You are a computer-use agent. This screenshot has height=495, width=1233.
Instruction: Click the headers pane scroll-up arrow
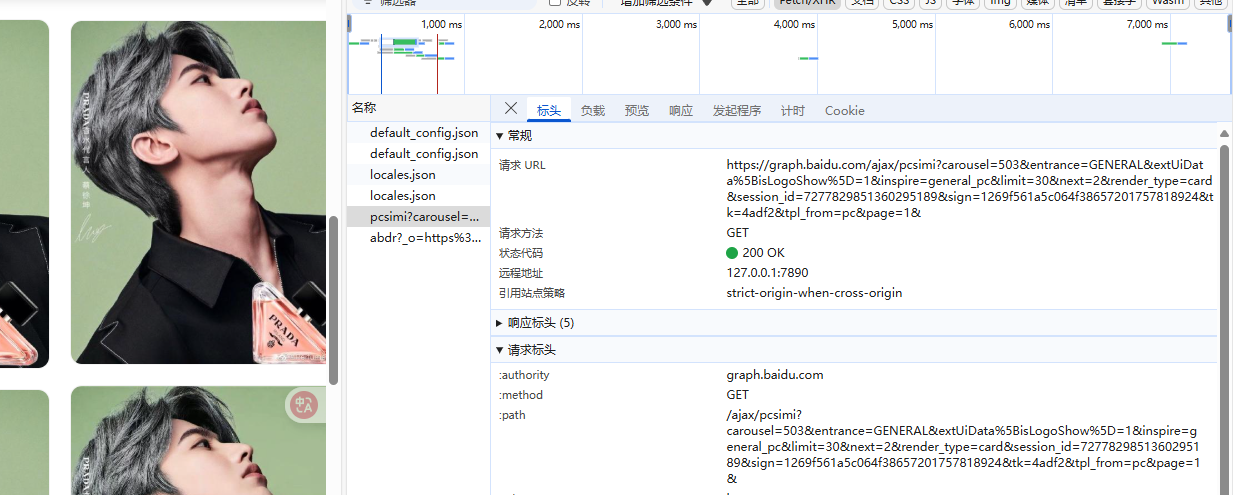(x=1224, y=133)
